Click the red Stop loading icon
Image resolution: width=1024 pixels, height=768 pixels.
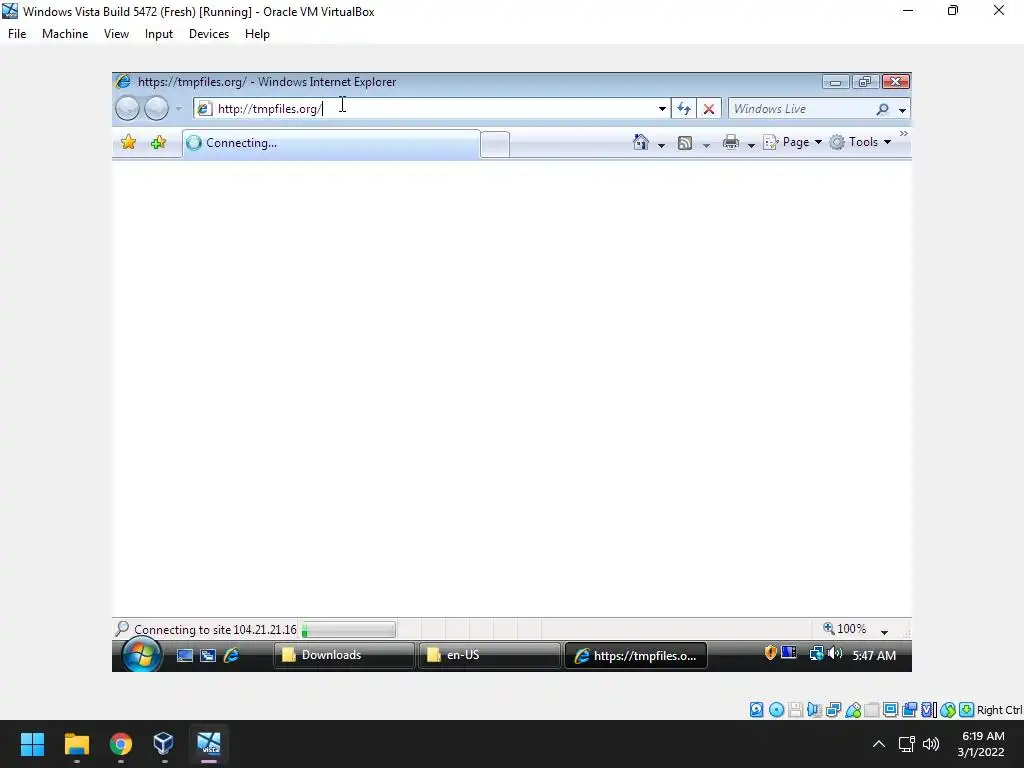click(x=709, y=108)
